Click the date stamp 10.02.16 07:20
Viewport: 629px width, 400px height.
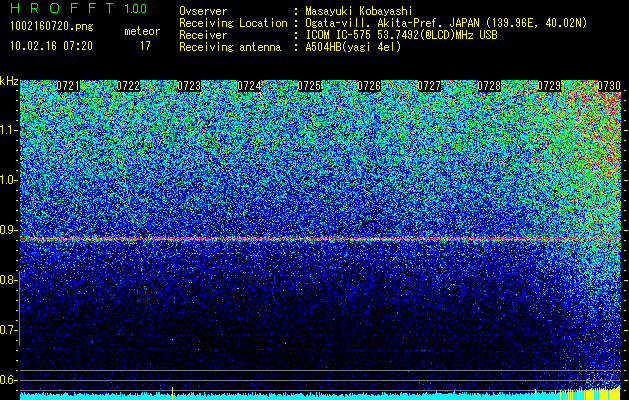pos(51,46)
